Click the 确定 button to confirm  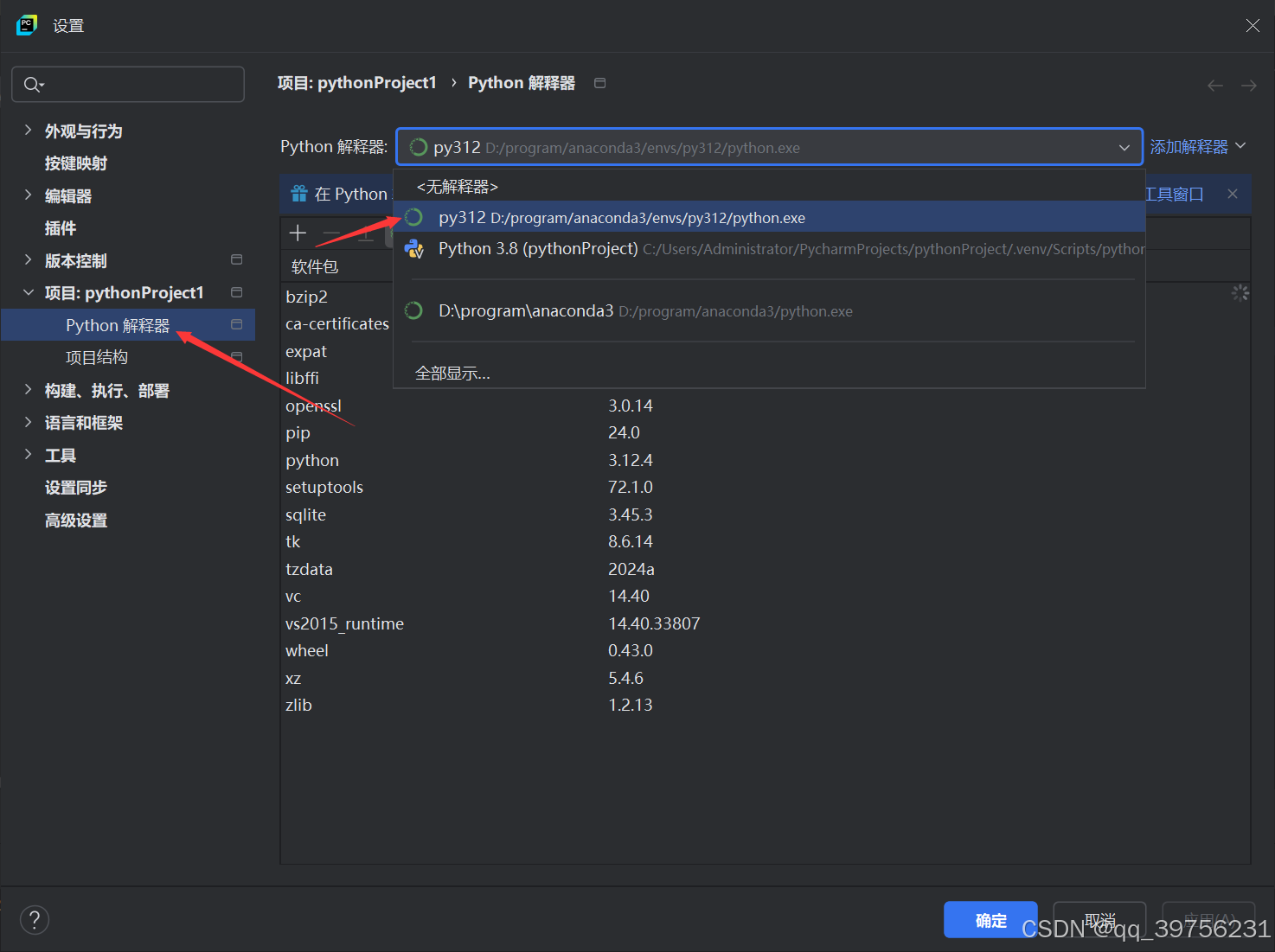point(990,920)
